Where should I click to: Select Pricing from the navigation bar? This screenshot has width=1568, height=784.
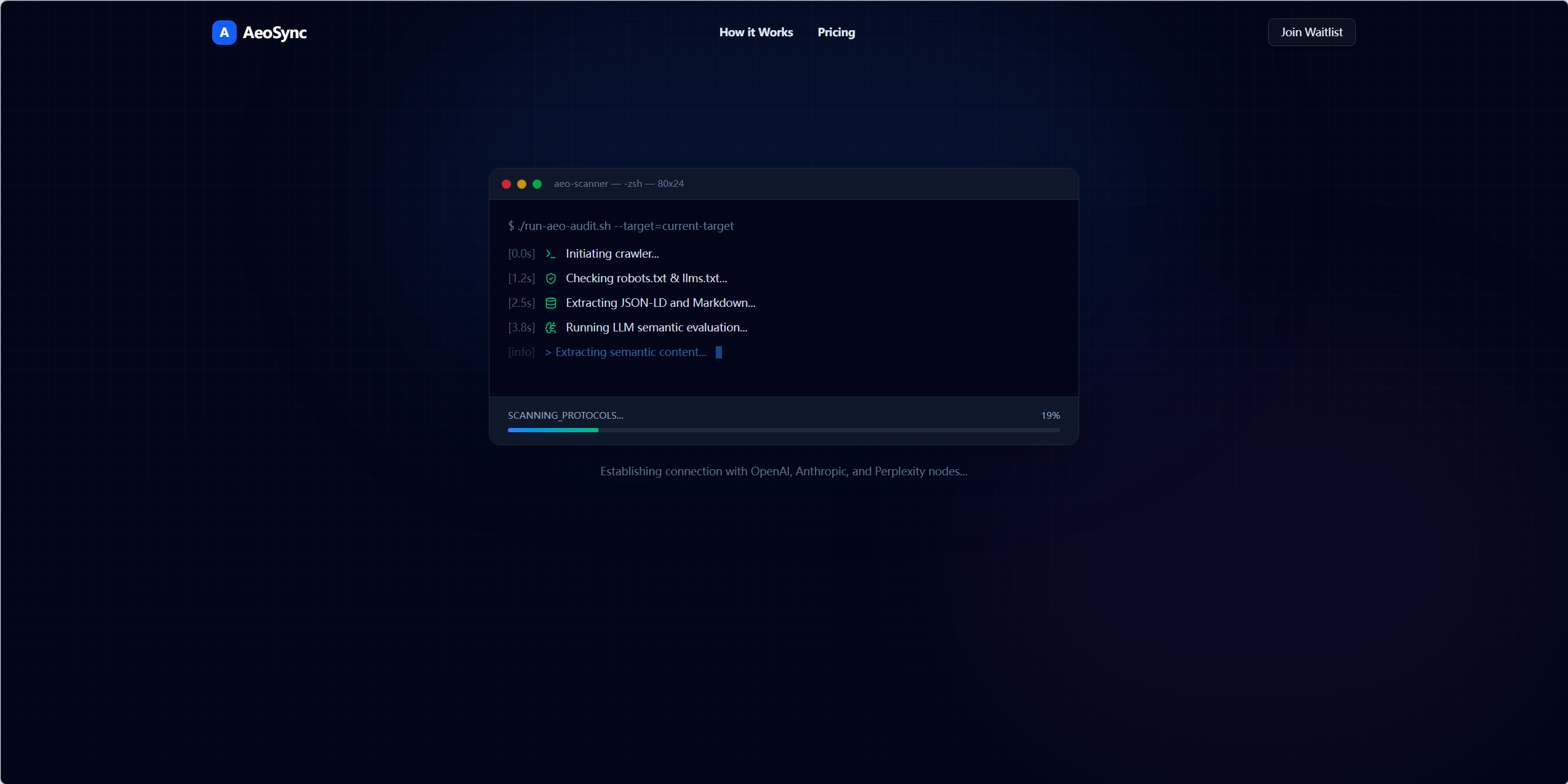836,32
